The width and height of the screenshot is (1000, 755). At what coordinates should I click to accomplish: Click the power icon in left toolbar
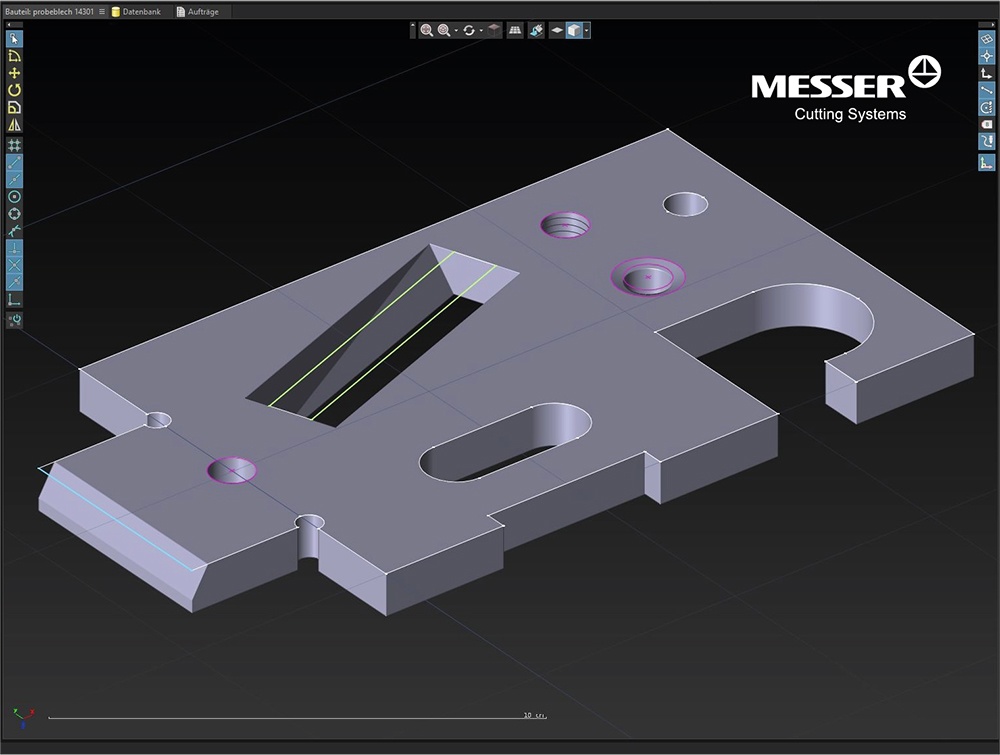tap(14, 320)
